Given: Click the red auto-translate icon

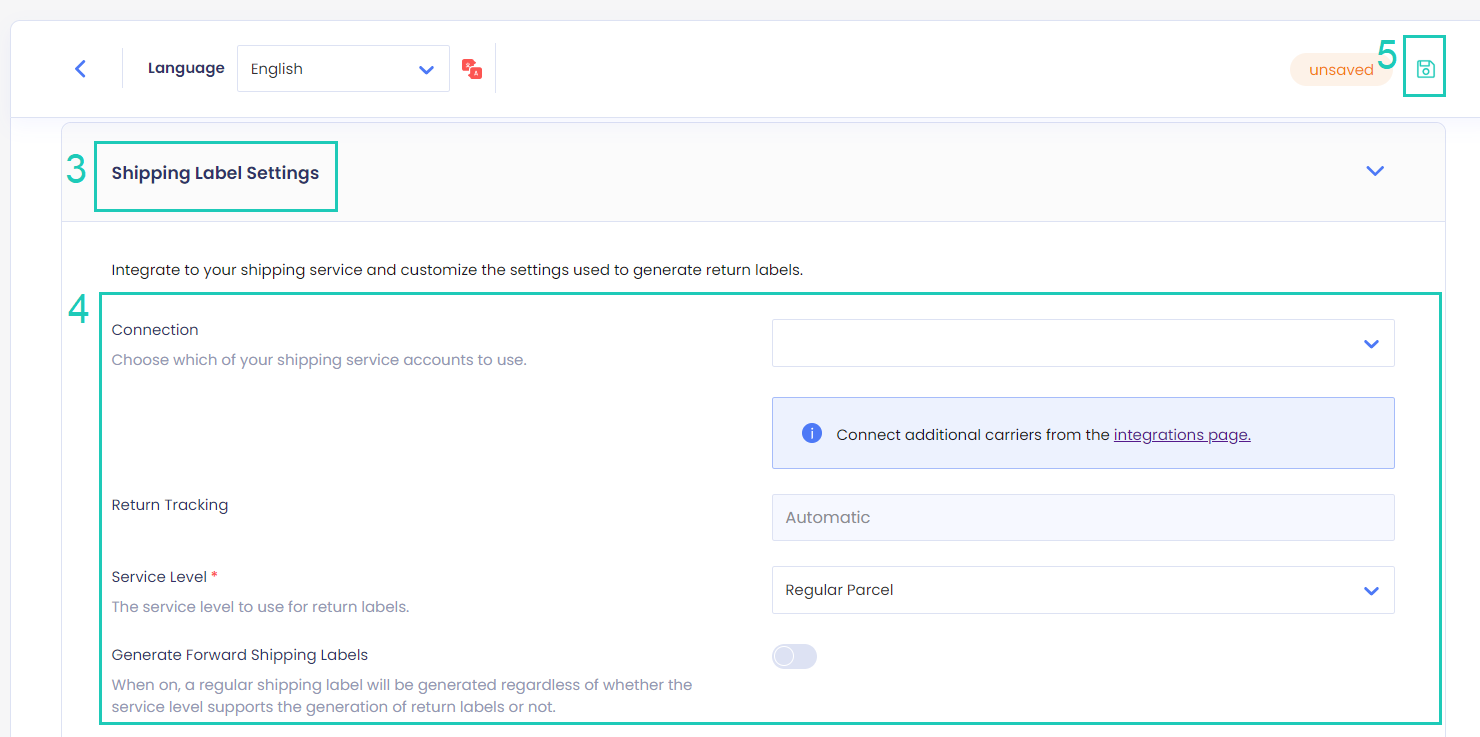Looking at the screenshot, I should (471, 68).
